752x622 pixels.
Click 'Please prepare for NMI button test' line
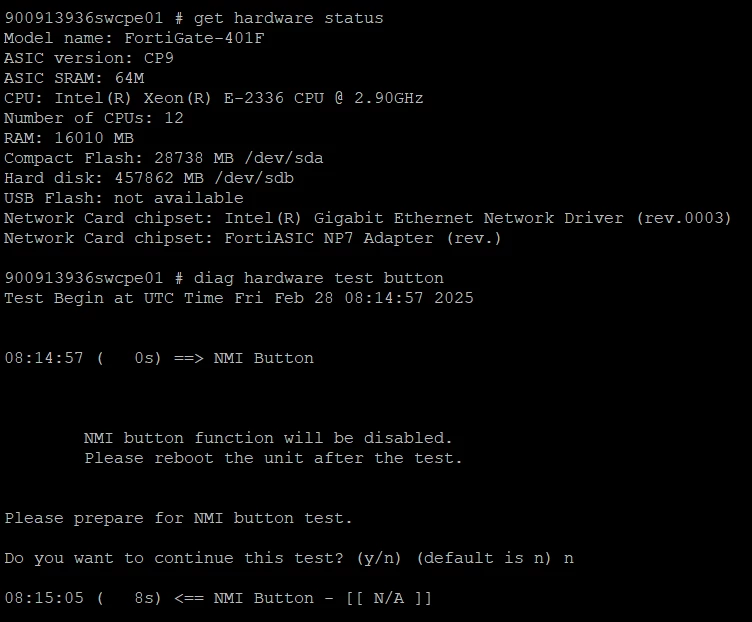[178, 518]
